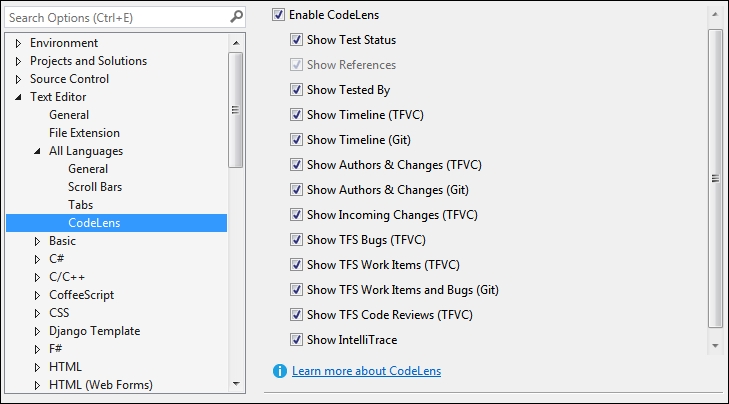
Task: Uncheck Show TFS Bugs (TFVC)
Action: coord(297,240)
